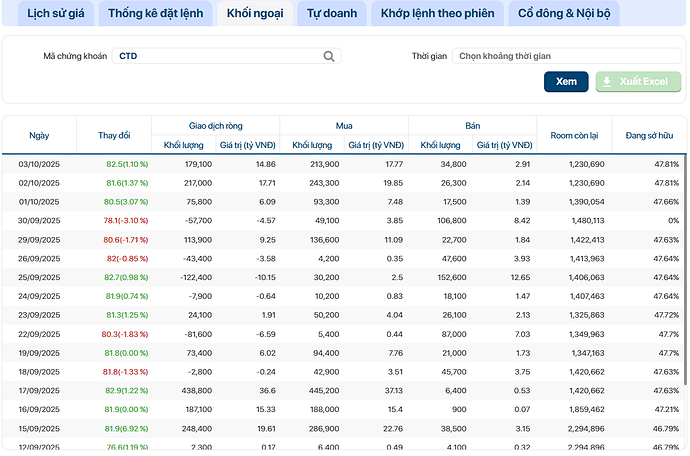This screenshot has width=690, height=456.
Task: Switch to Thống kê đặt lệnh tab
Action: pos(154,14)
